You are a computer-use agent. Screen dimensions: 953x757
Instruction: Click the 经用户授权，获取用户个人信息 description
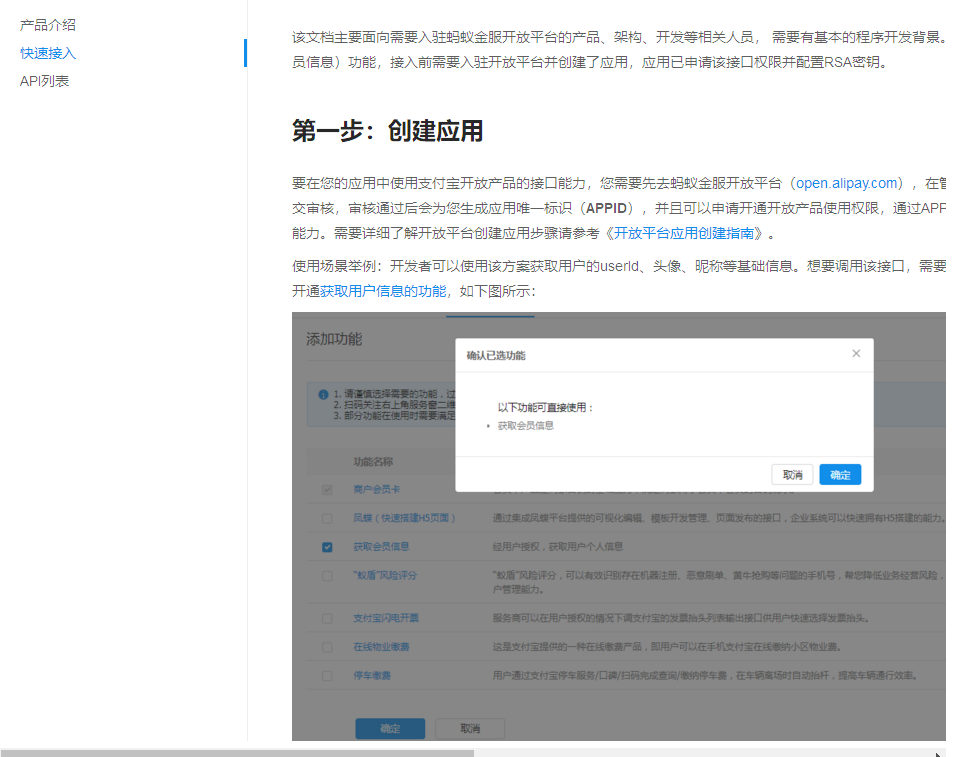point(557,546)
